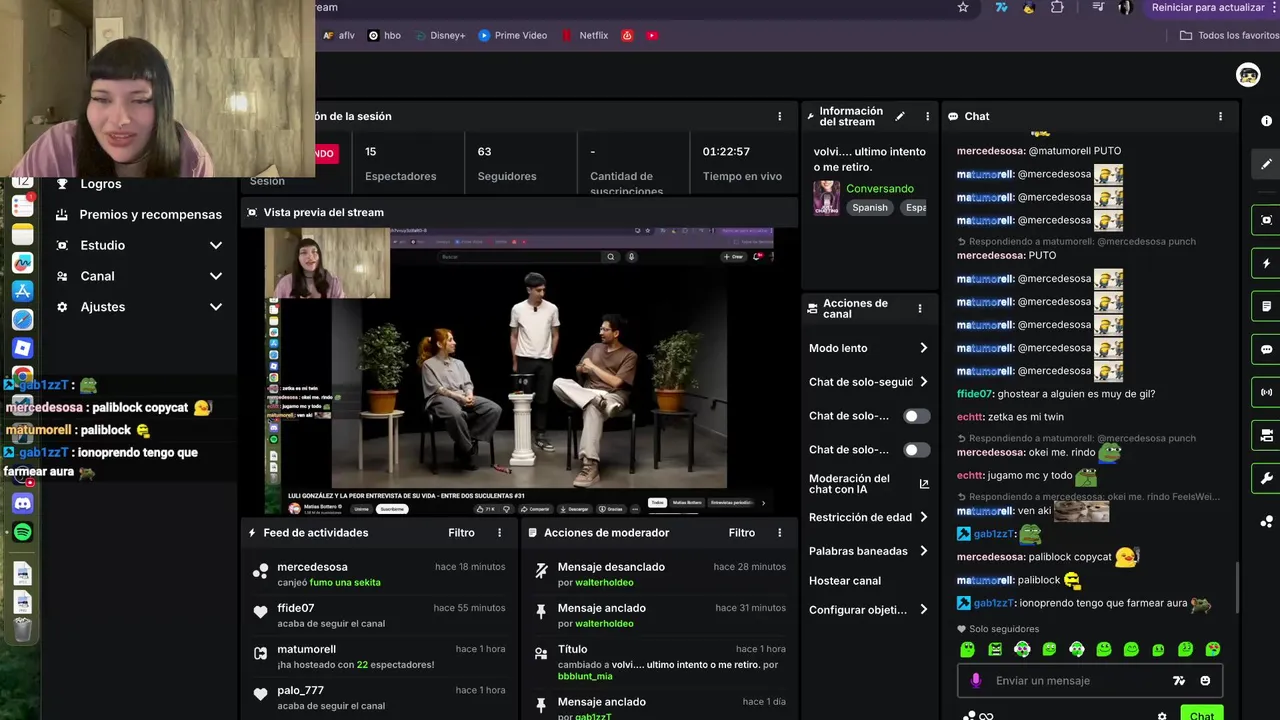The width and height of the screenshot is (1280, 720).
Task: Click Reiniciar para actualizar button
Action: pyautogui.click(x=1208, y=7)
